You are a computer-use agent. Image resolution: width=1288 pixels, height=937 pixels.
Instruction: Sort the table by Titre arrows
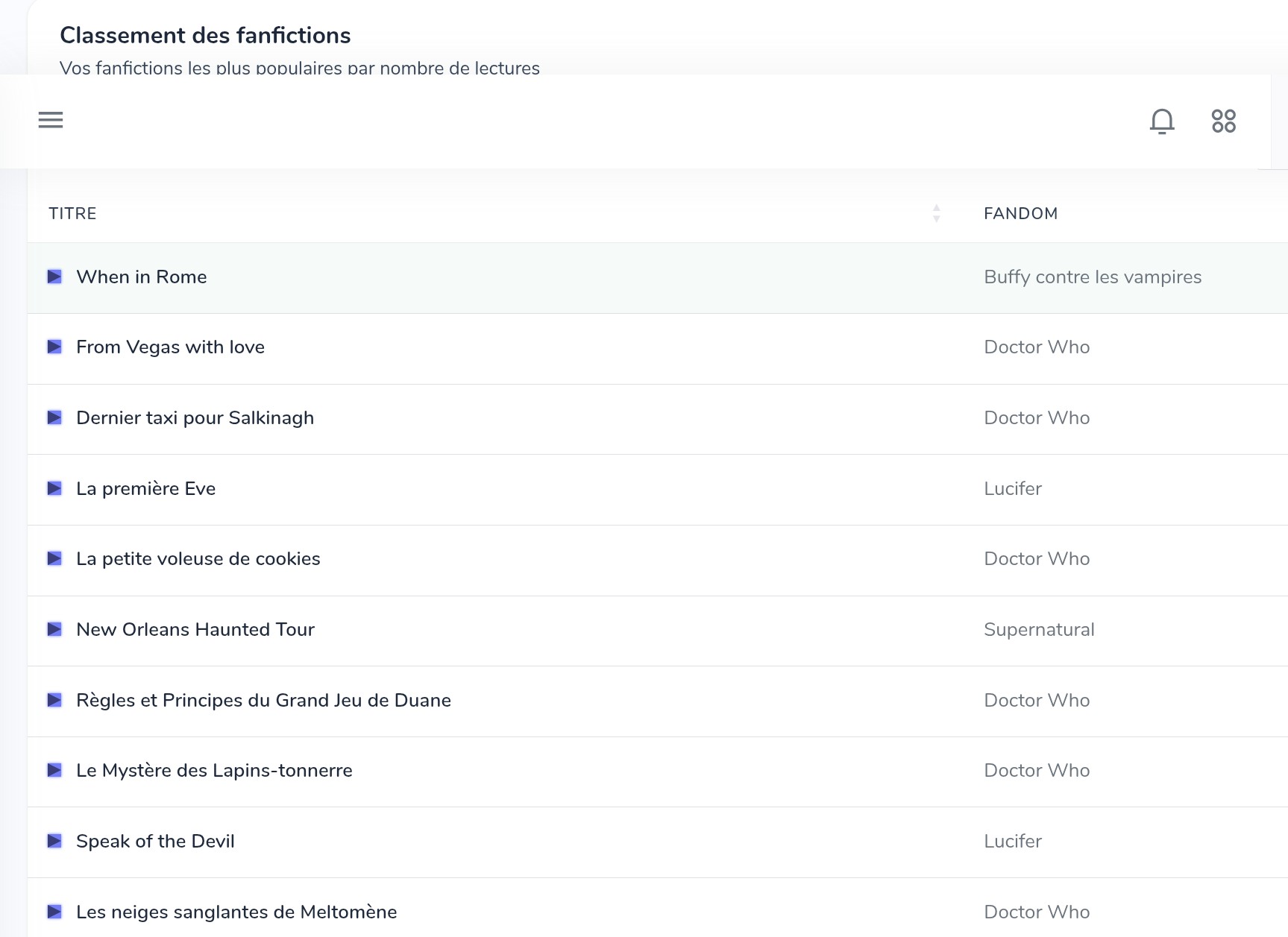936,213
